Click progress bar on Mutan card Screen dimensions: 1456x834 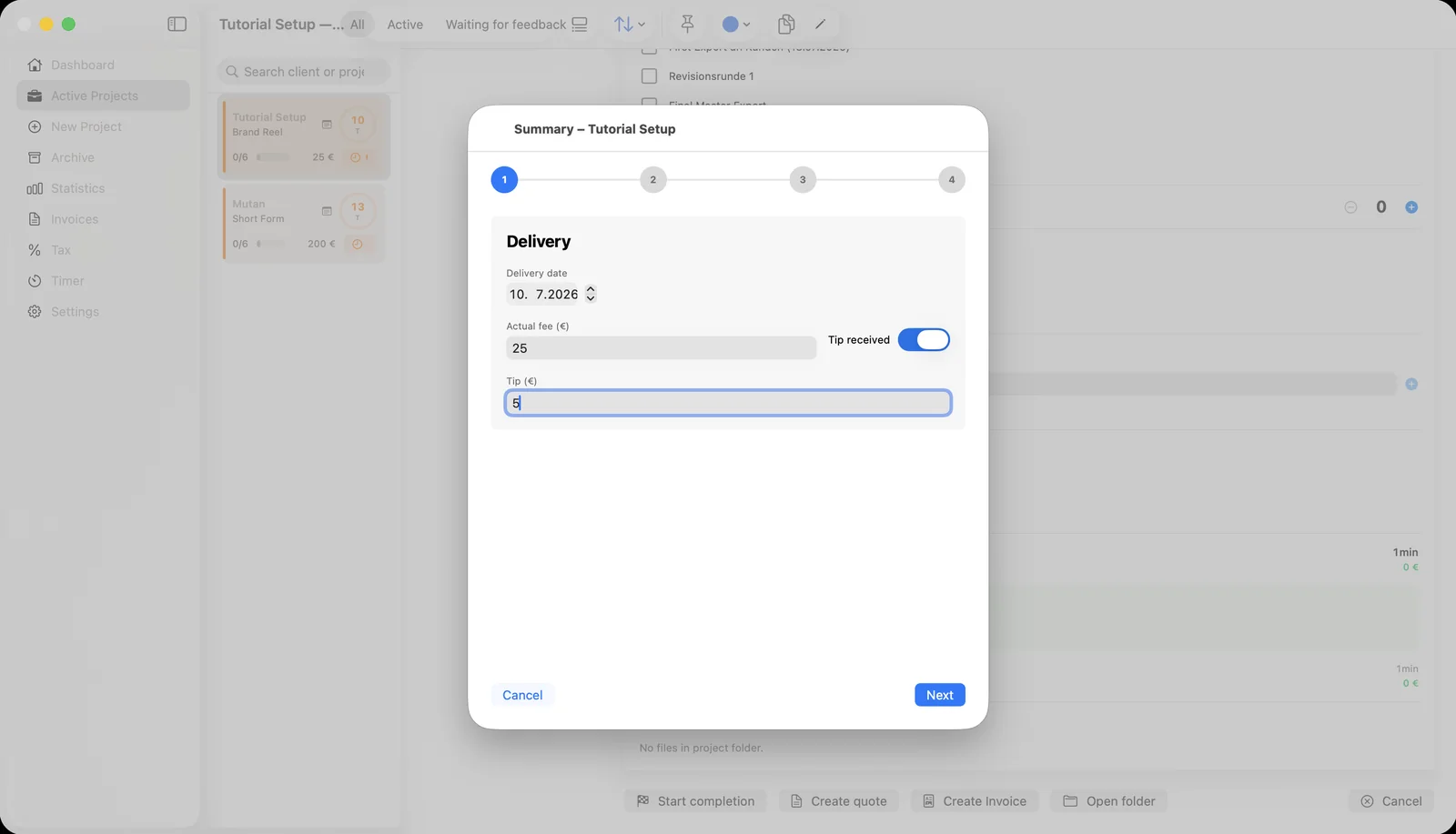[271, 244]
